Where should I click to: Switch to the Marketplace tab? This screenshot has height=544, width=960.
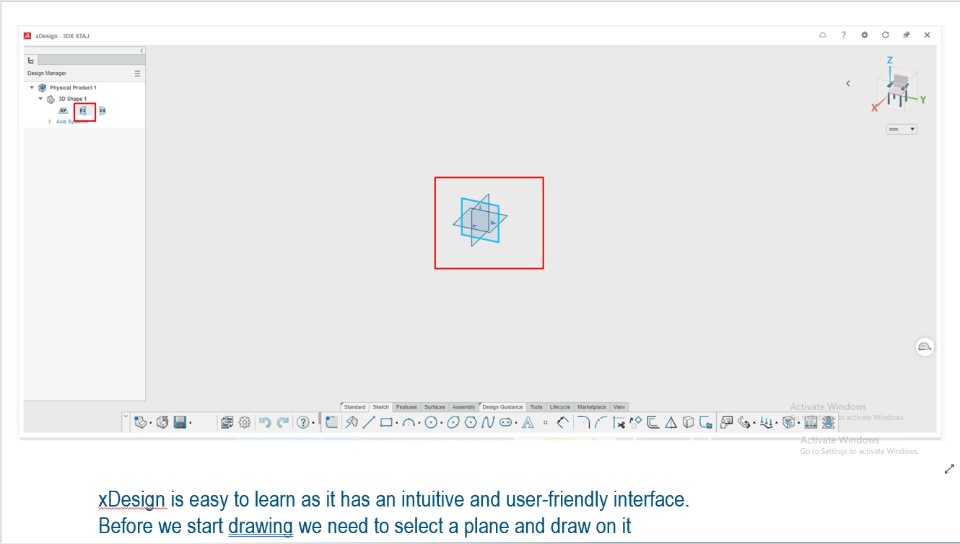coord(591,407)
